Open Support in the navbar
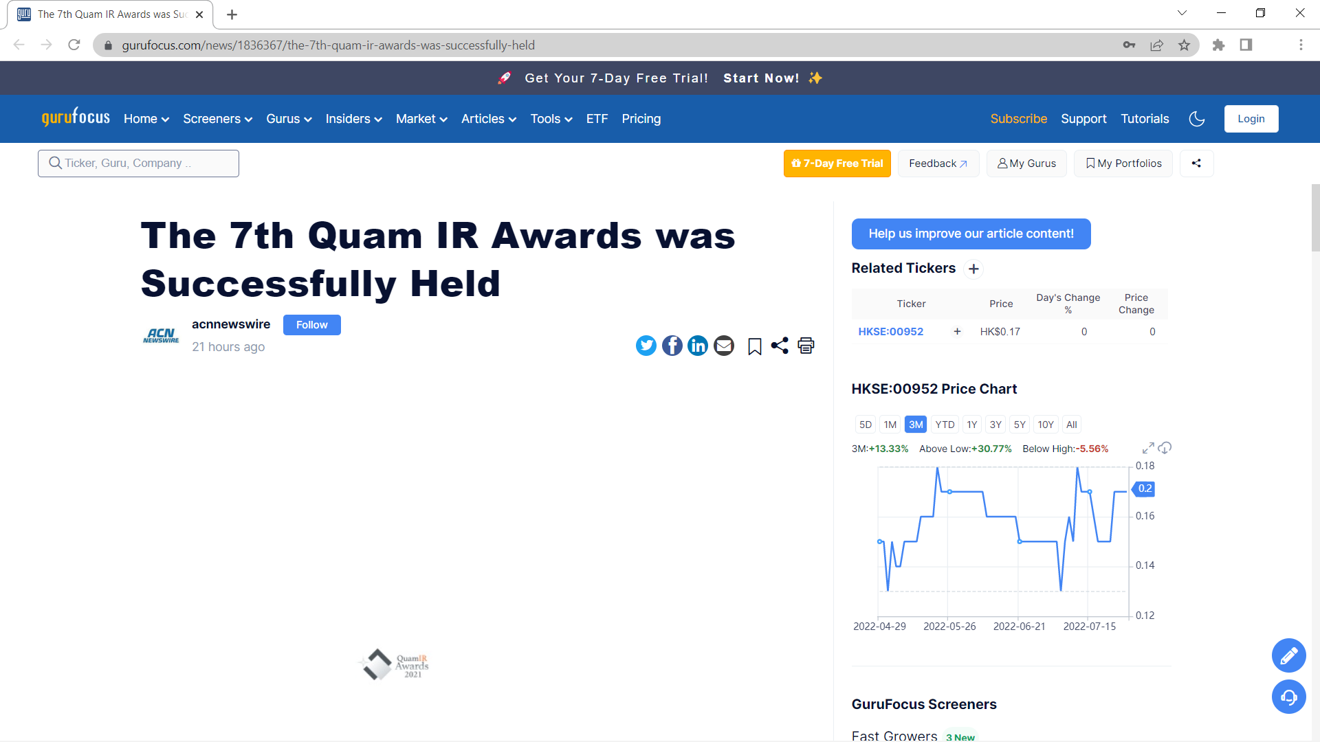 tap(1083, 119)
